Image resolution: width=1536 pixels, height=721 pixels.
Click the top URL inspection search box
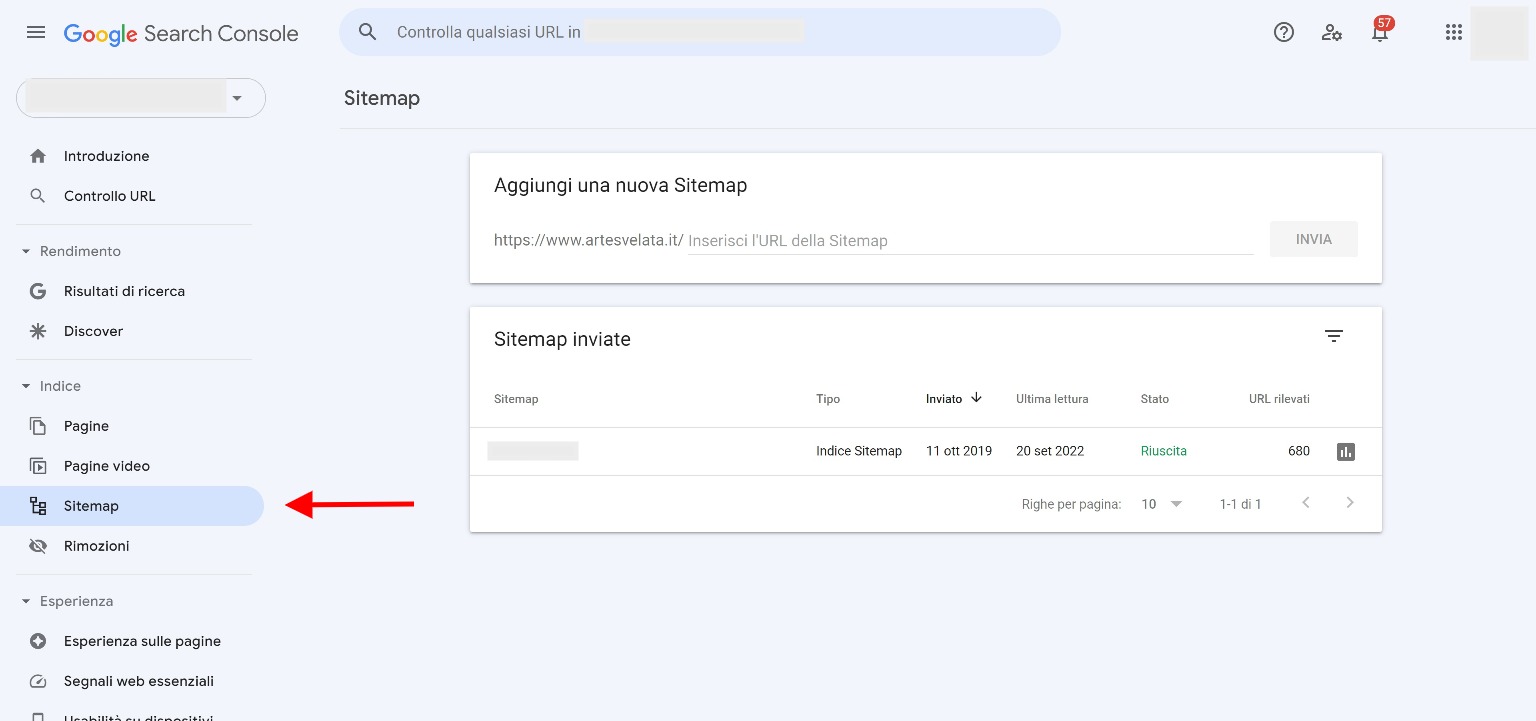point(700,32)
